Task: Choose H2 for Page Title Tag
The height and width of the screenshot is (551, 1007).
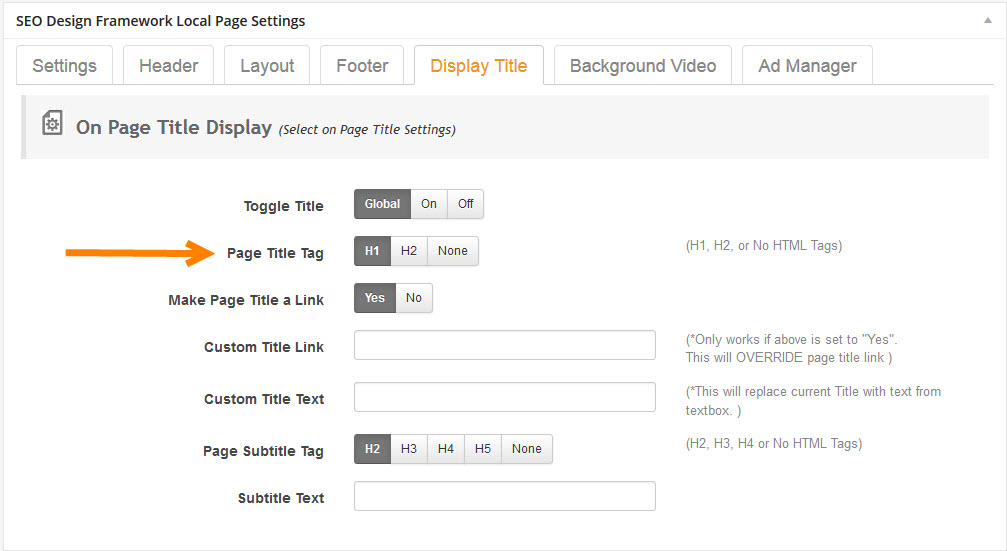Action: pyautogui.click(x=409, y=251)
